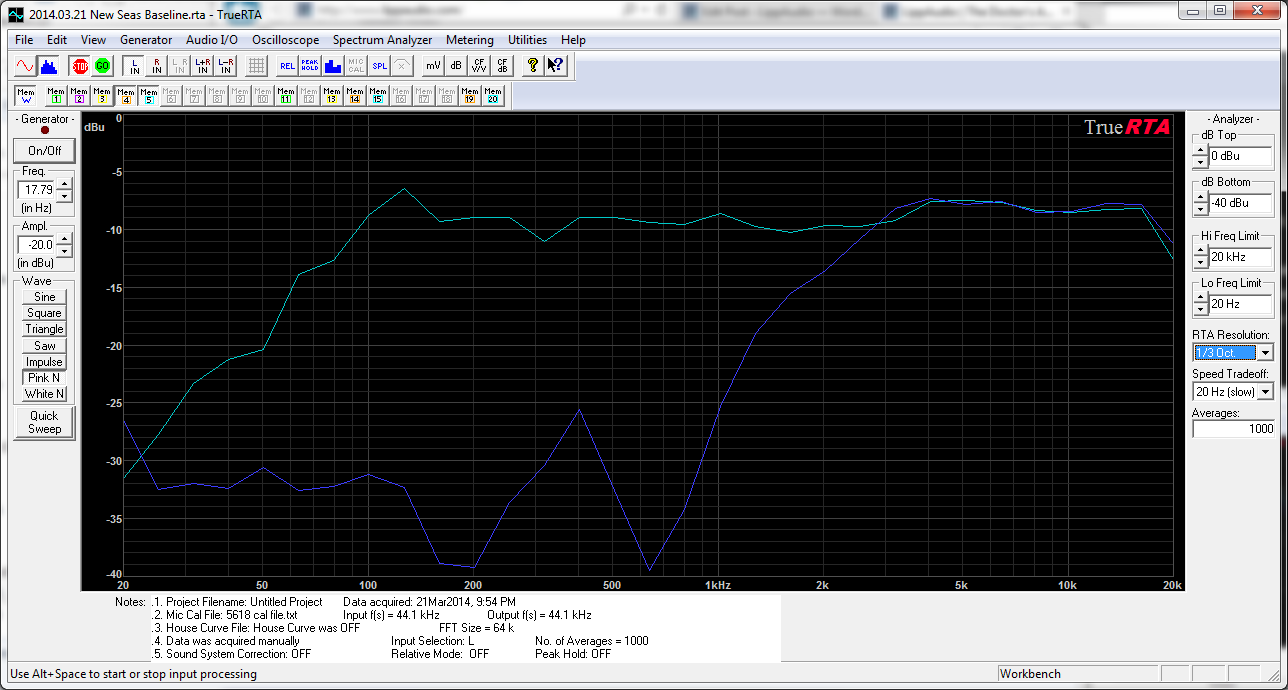Open the Utilities menu
Screen dimensions: 1288x690
click(x=528, y=40)
